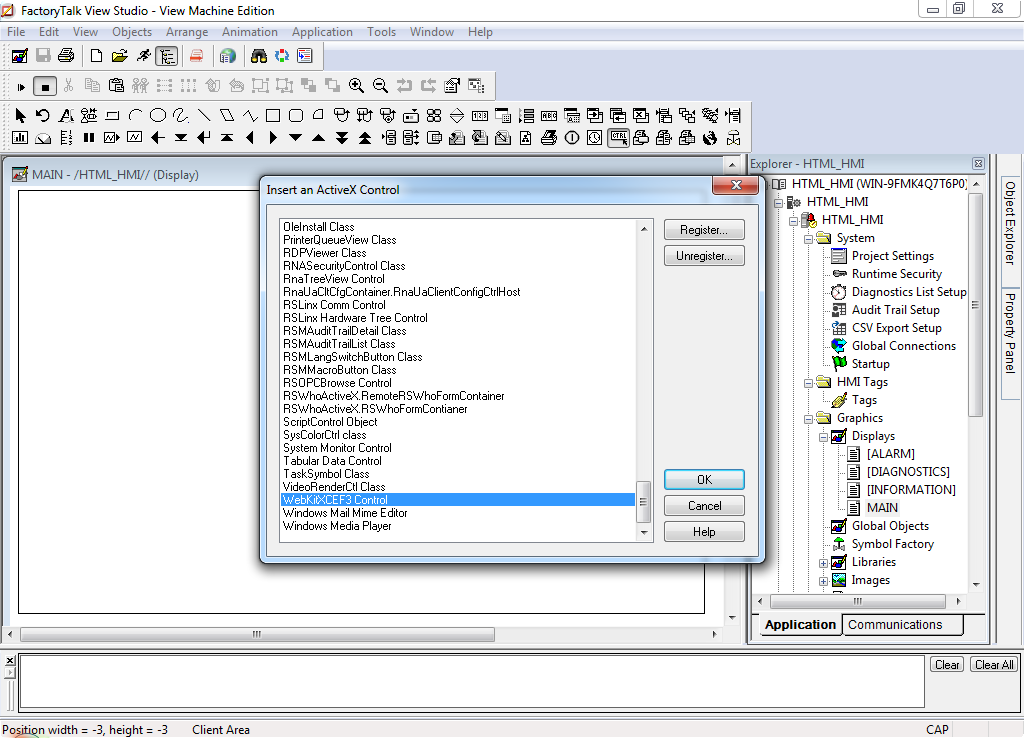This screenshot has width=1024, height=738.
Task: Select the Arc drawing tool
Action: click(135, 116)
